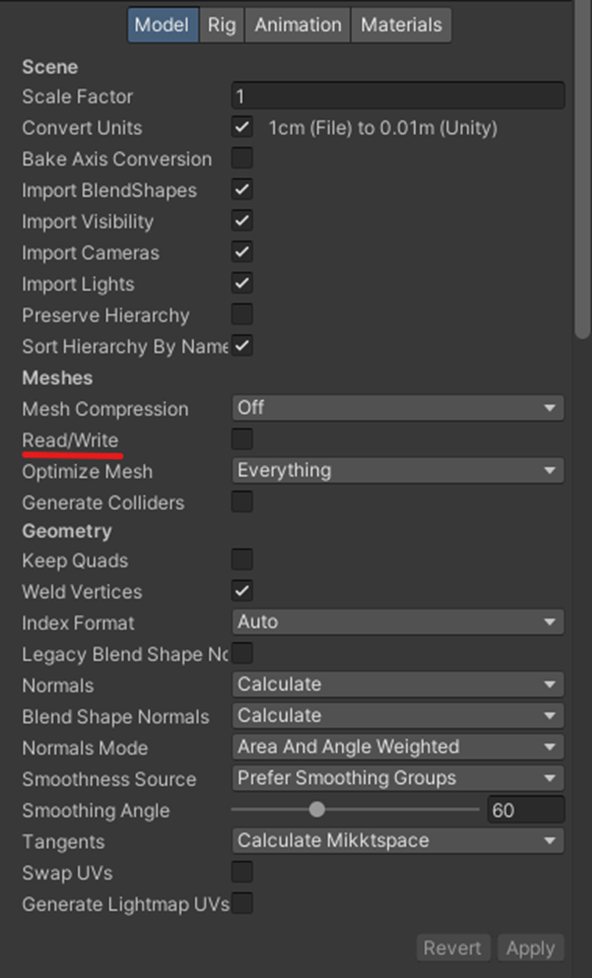The image size is (592, 978).
Task: Click the Scale Factor input field
Action: pos(398,96)
